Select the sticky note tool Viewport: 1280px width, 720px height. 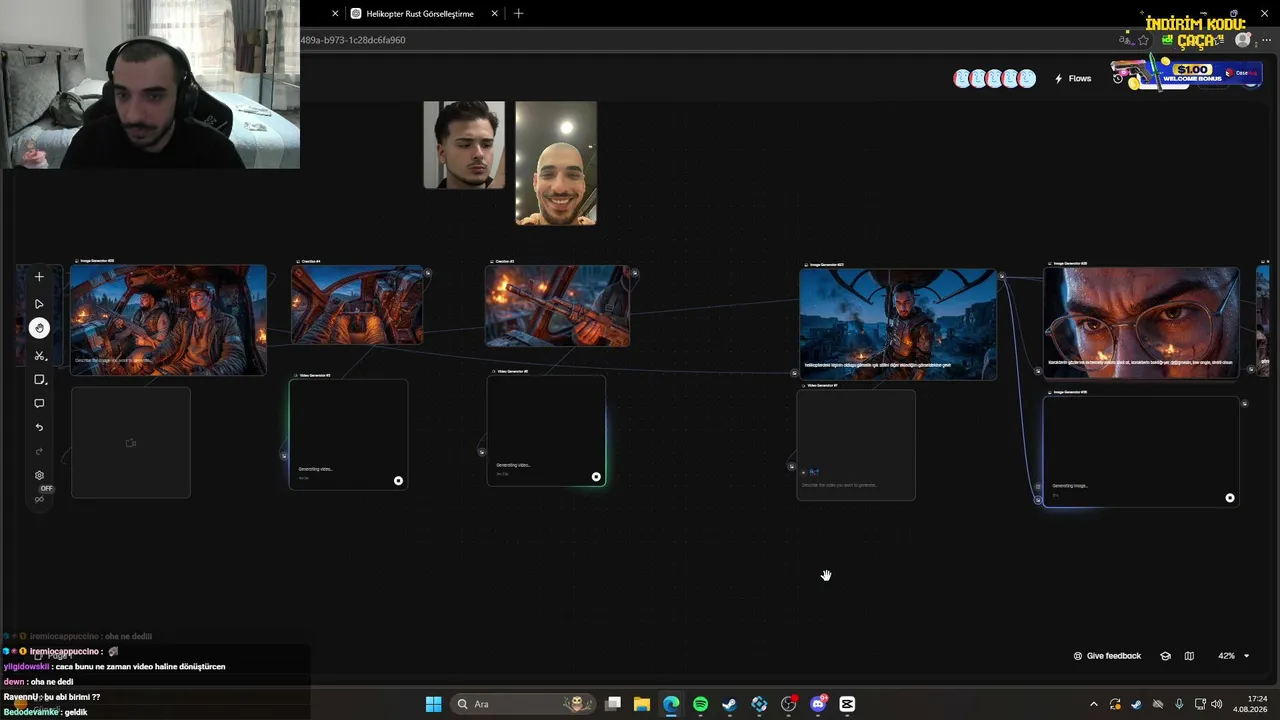pyautogui.click(x=39, y=380)
